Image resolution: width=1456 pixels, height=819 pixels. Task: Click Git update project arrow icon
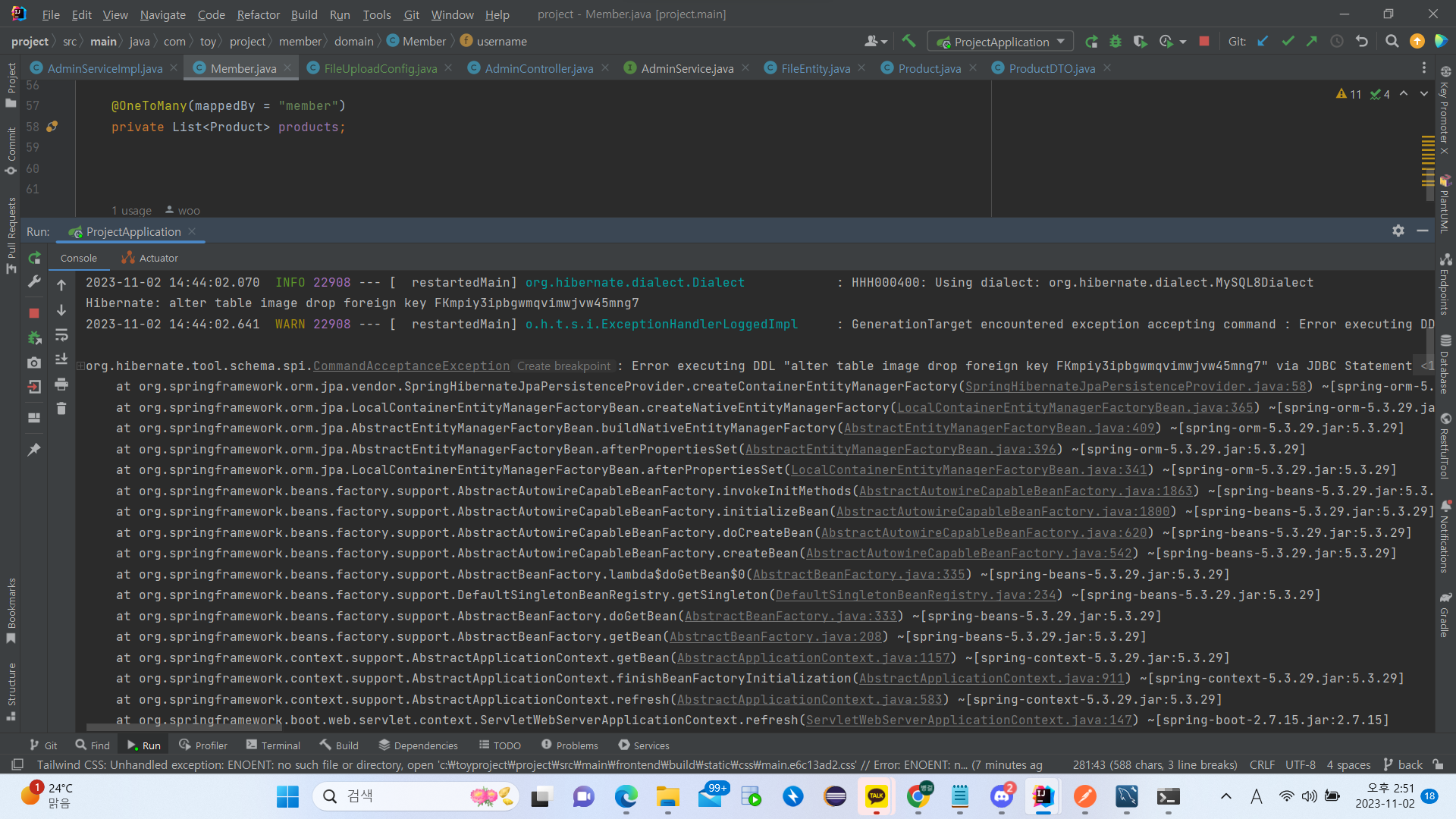tap(1263, 42)
